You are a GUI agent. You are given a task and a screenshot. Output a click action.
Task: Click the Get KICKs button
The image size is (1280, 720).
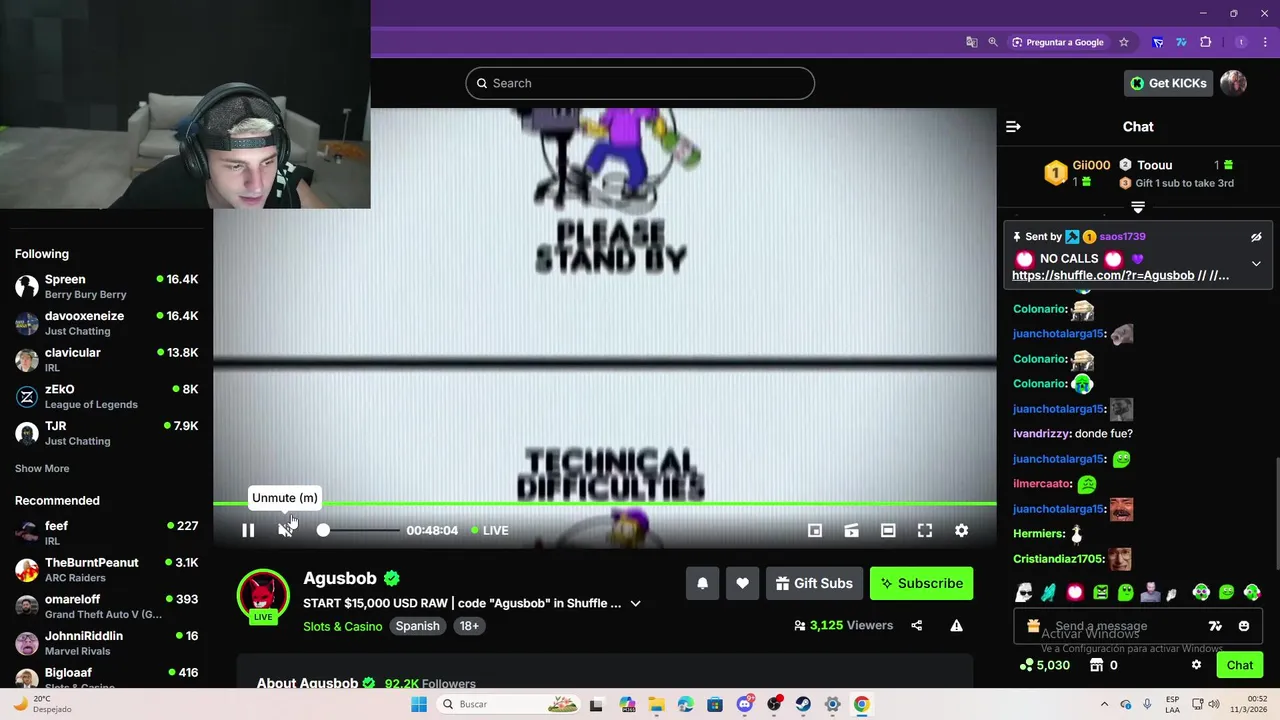pyautogui.click(x=1168, y=83)
